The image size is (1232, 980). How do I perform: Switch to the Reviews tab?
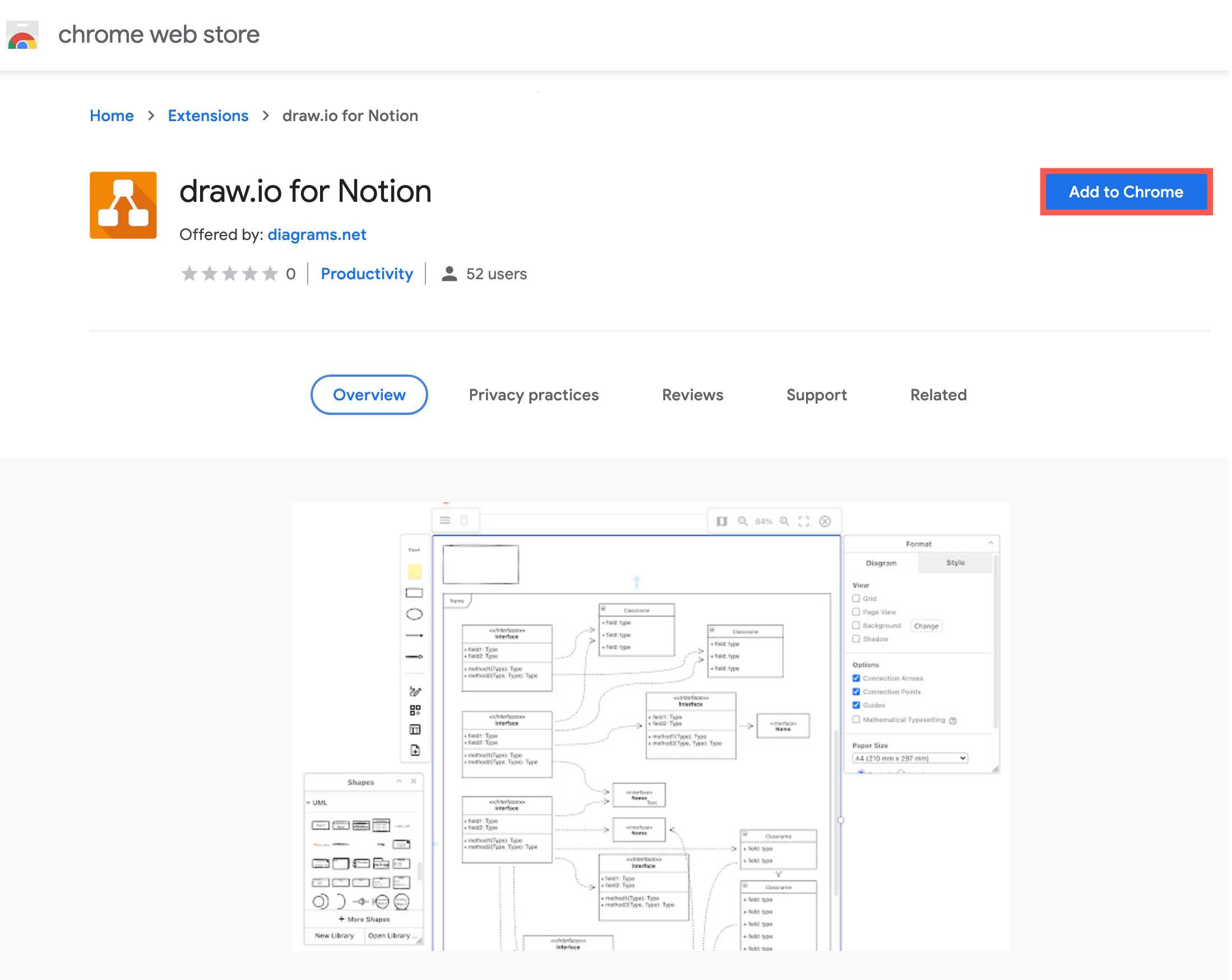pos(692,395)
